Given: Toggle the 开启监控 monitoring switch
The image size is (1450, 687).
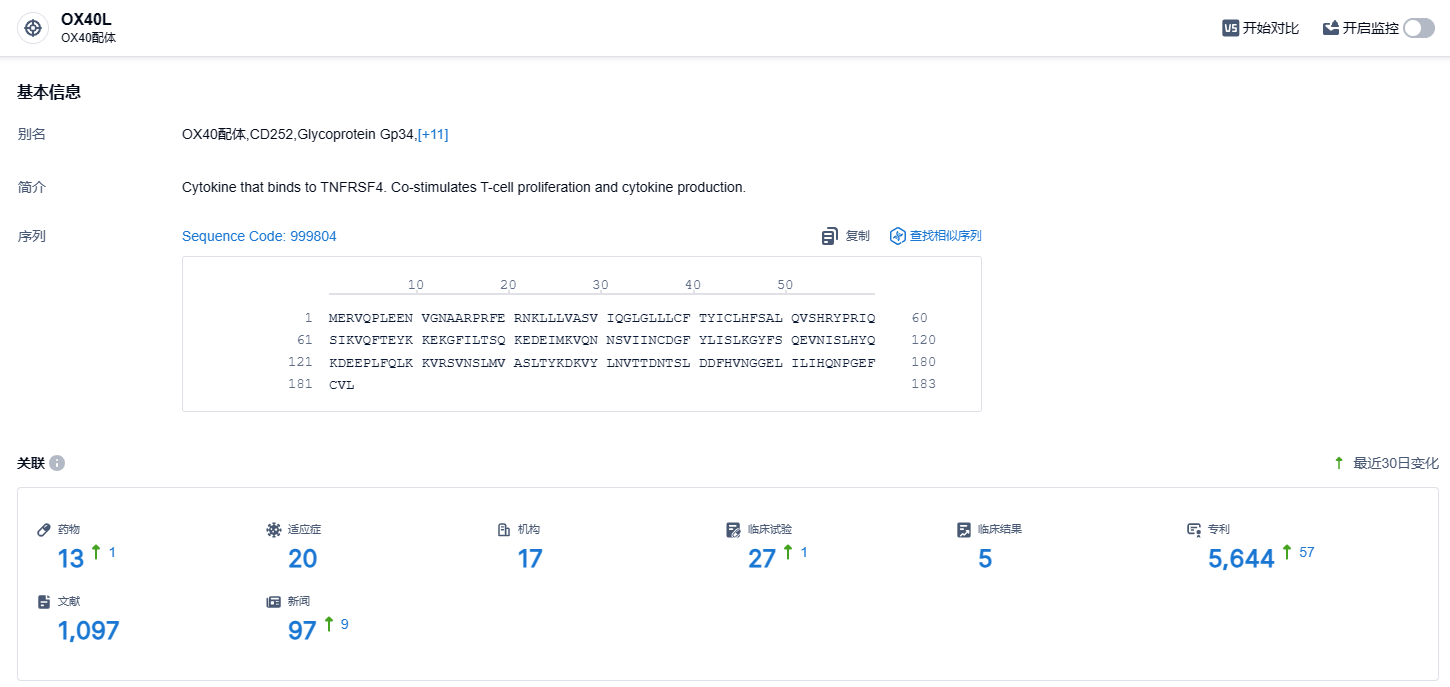Looking at the screenshot, I should point(1418,28).
